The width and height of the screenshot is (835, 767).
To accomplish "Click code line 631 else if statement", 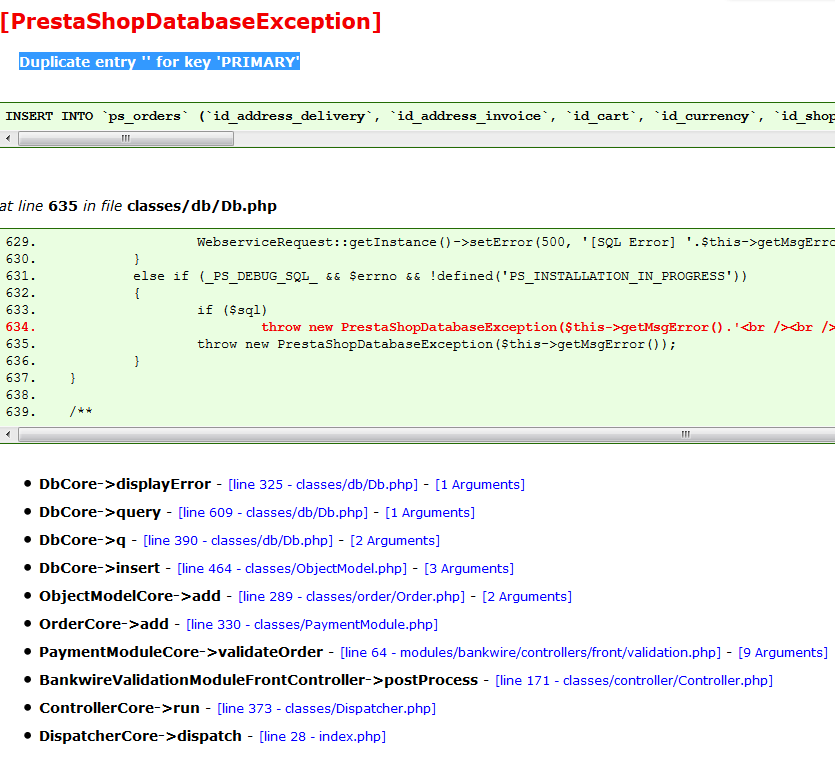I will pos(440,276).
